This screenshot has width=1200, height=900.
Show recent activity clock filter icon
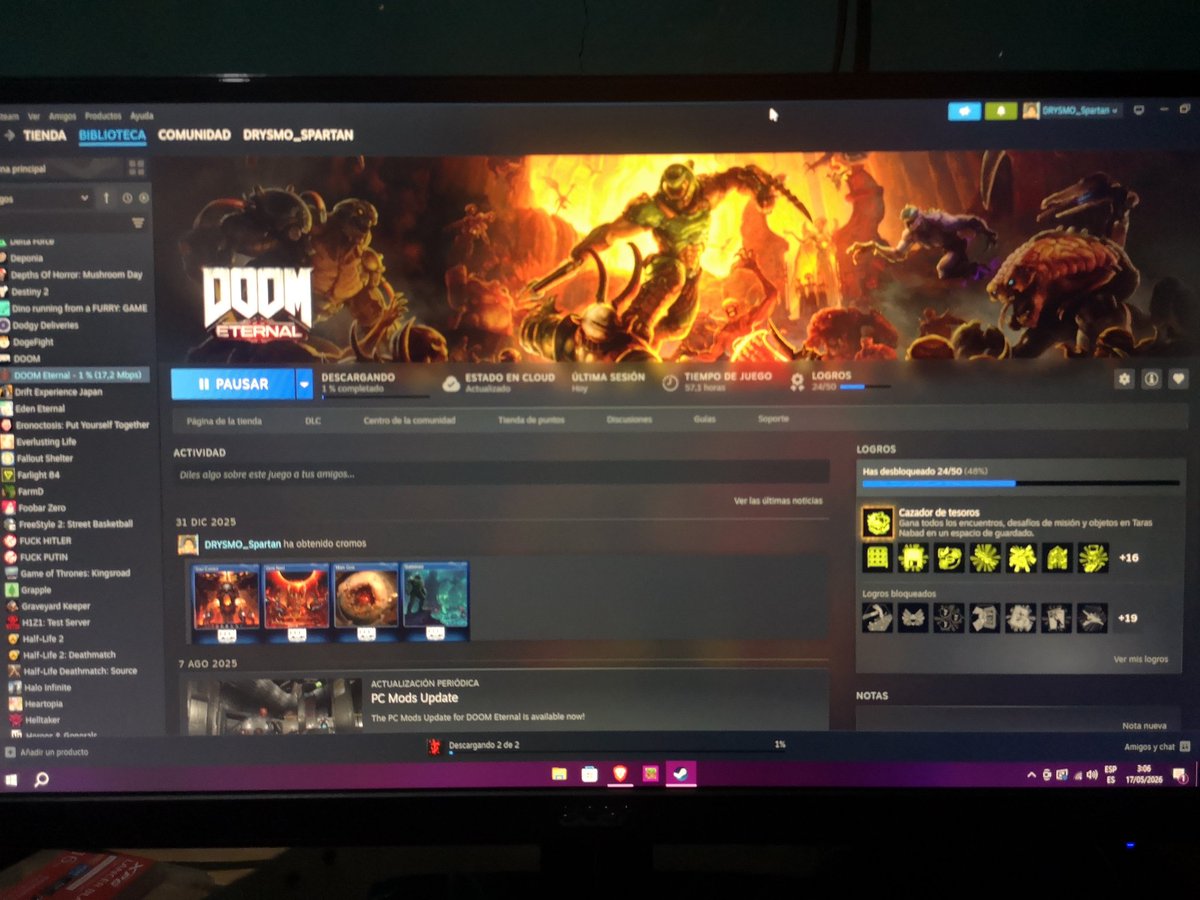127,198
